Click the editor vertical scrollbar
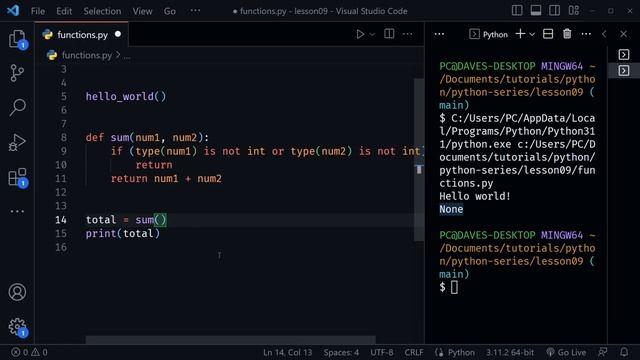The image size is (640, 360). coord(419,159)
